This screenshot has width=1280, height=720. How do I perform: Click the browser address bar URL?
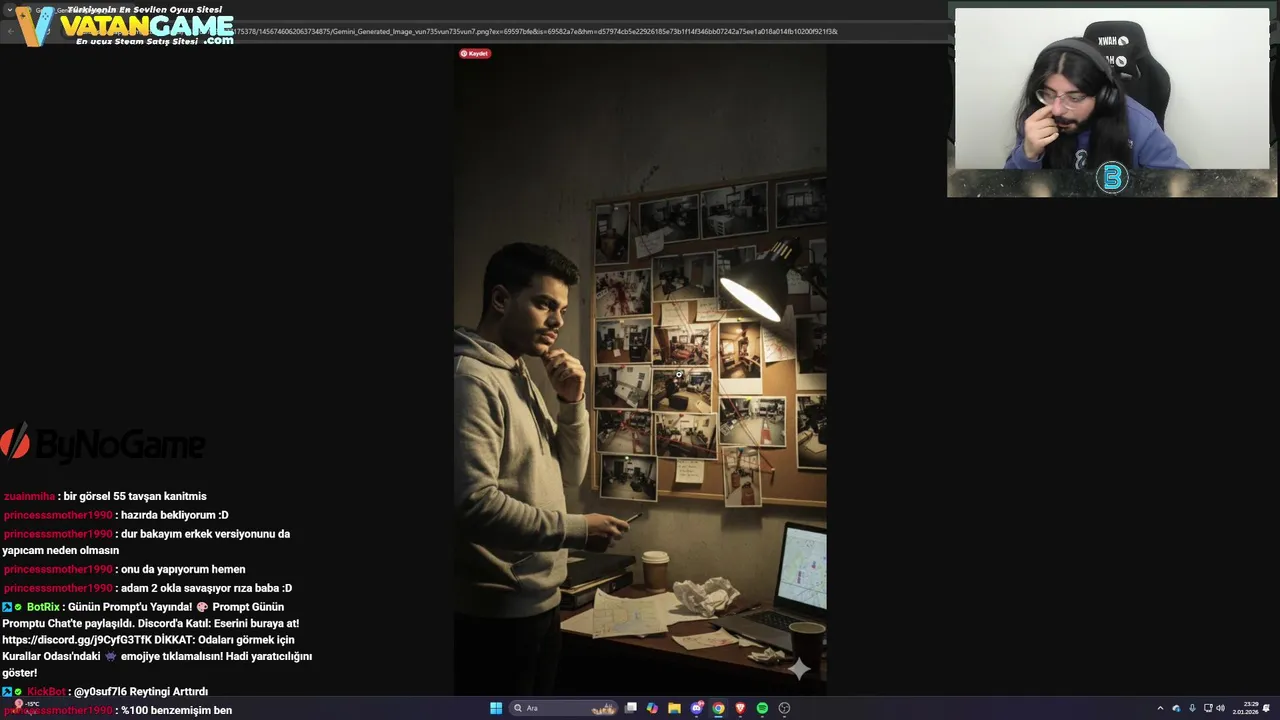(535, 31)
